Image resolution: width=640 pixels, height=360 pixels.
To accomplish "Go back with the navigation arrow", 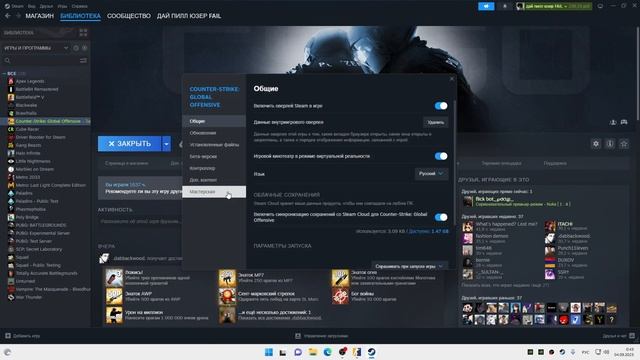I will coord(8,16).
